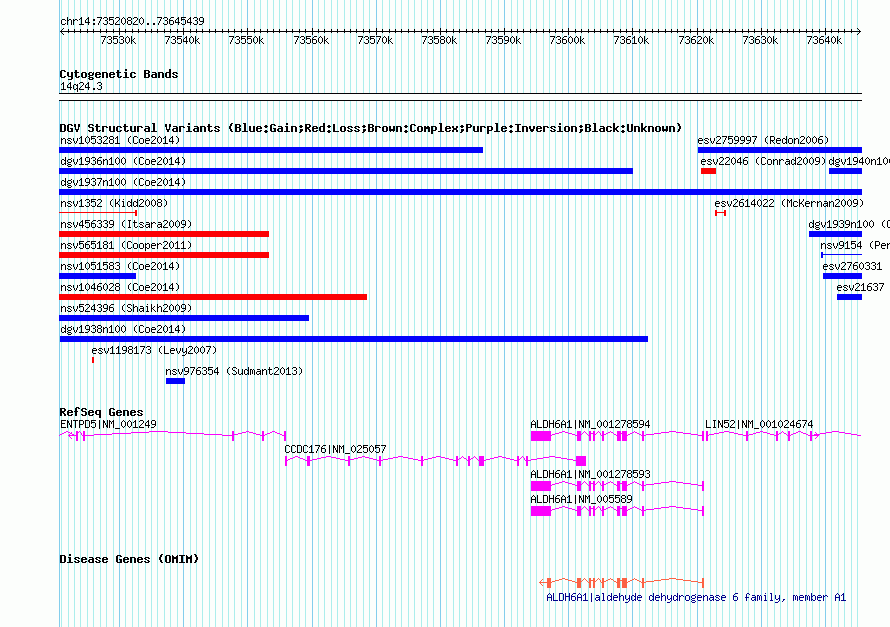Open the LIN52|NM_001024674 gene label

759,424
